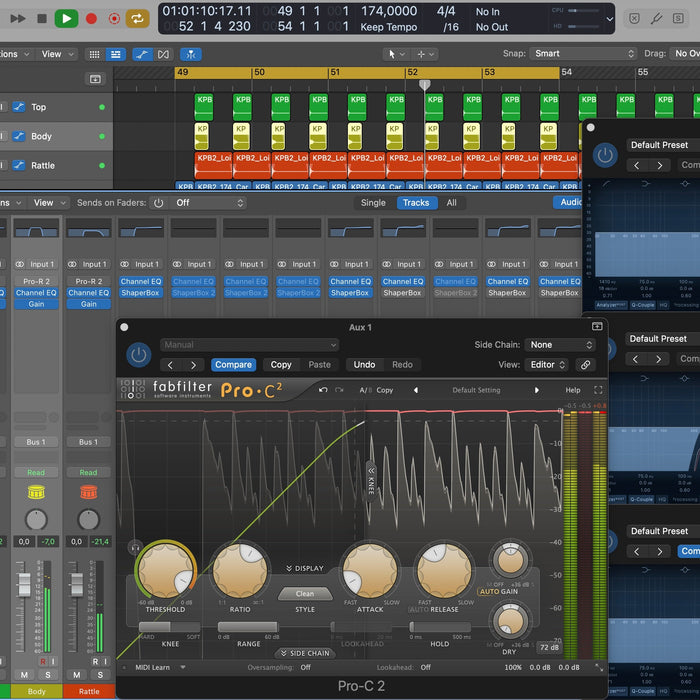Click the audition headphone icon near threshold
The height and width of the screenshot is (700, 700).
(x=135, y=547)
